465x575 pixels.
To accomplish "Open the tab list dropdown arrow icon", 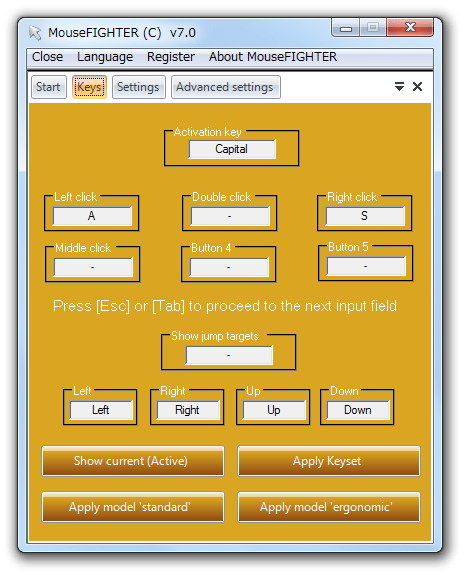I will [399, 87].
